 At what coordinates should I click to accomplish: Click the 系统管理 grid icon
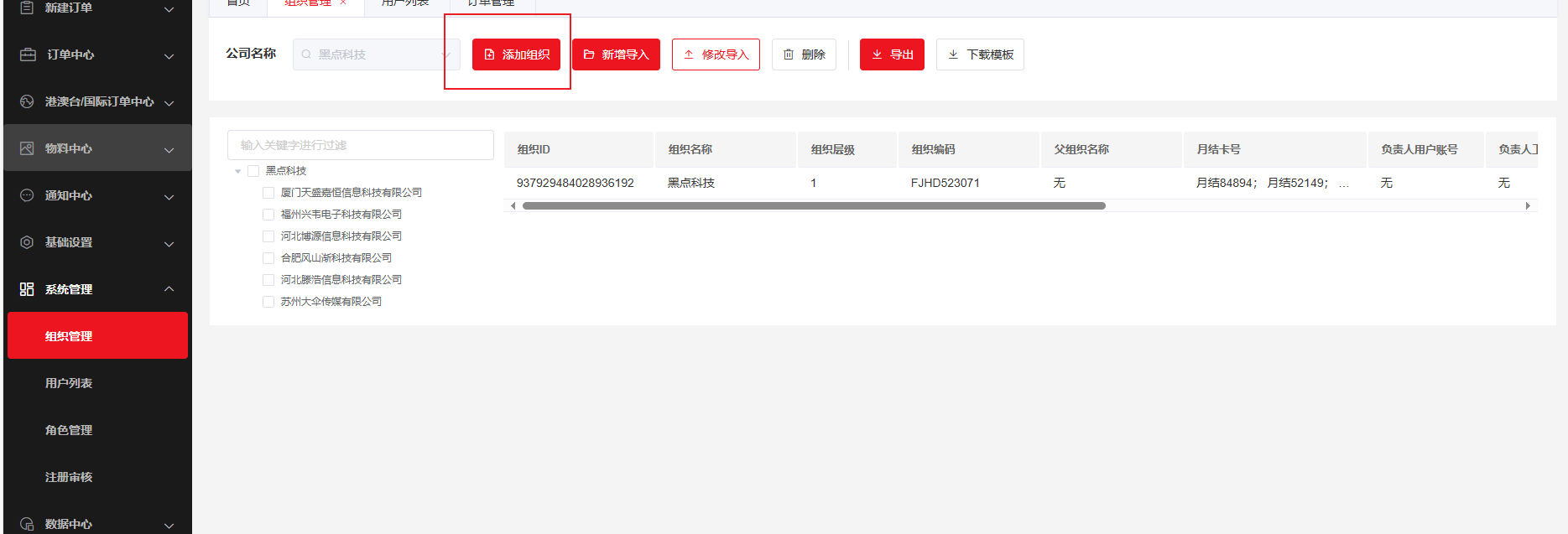(x=27, y=289)
